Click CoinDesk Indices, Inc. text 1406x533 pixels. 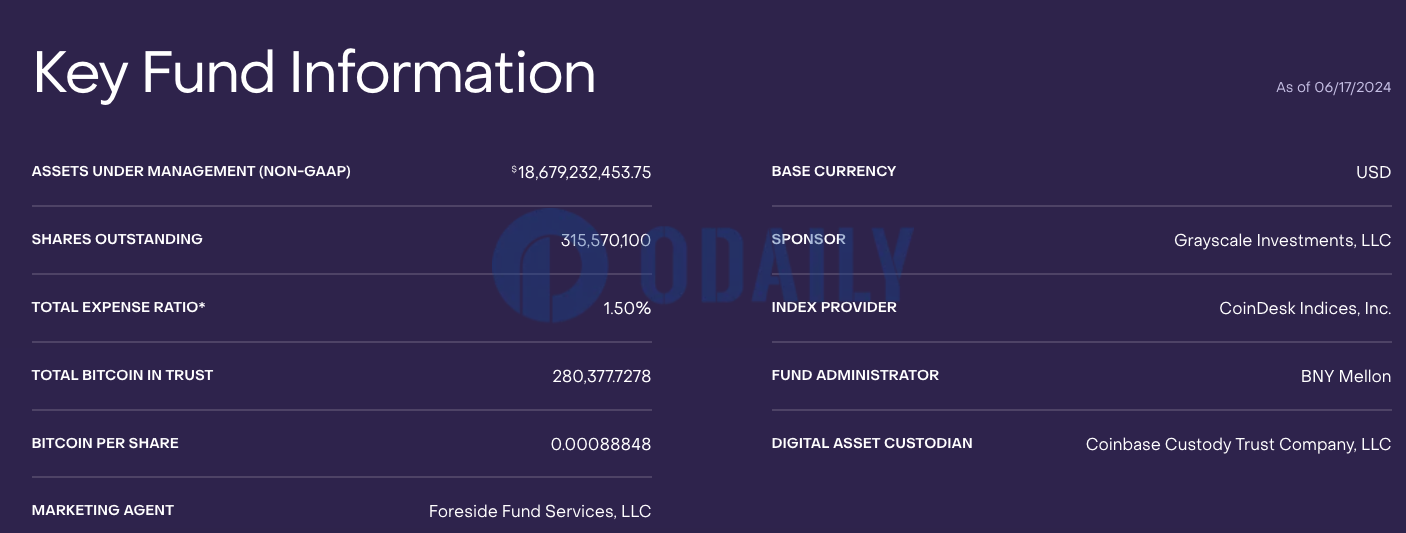pos(1305,308)
